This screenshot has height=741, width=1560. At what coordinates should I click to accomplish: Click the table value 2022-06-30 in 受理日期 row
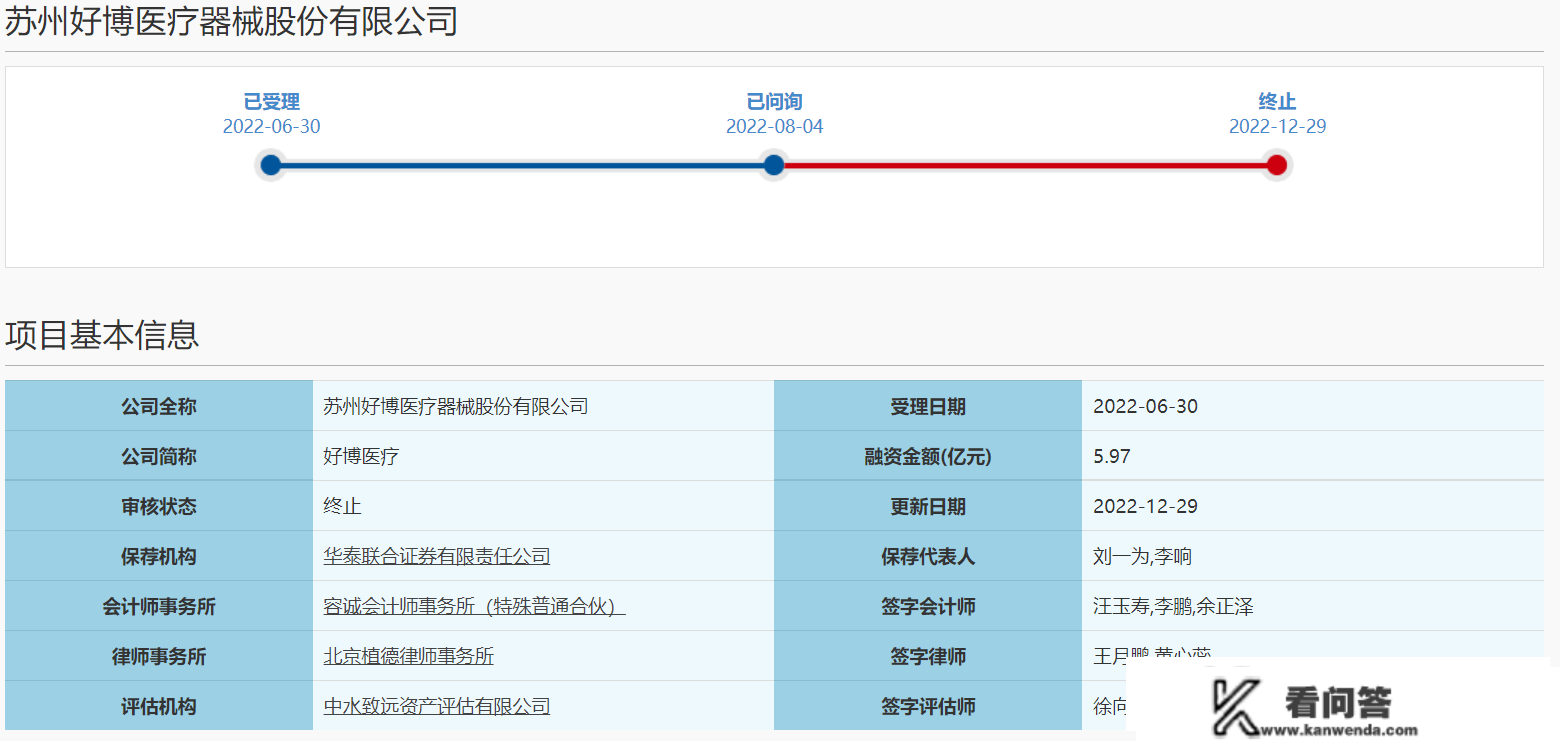pos(1145,406)
